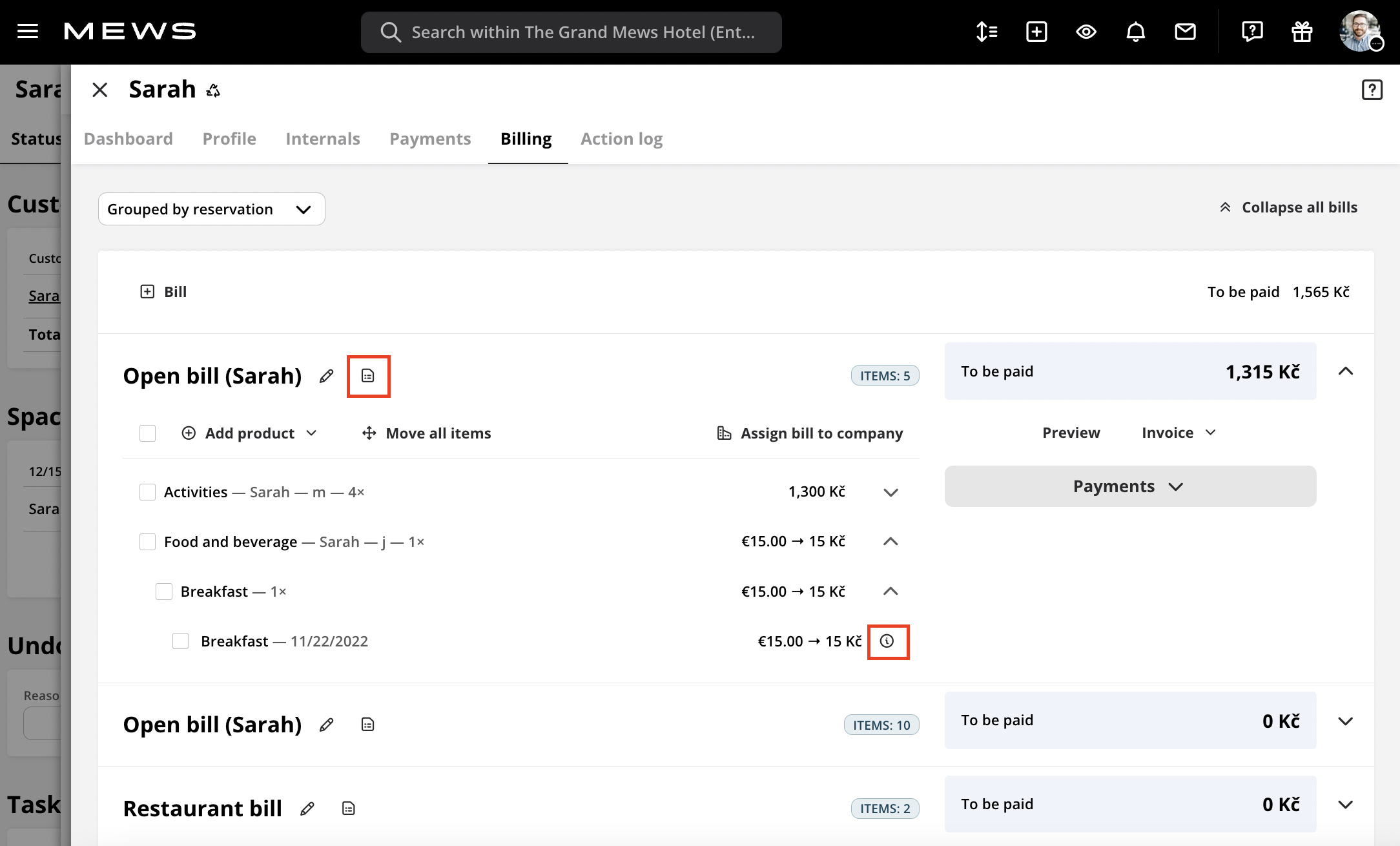Check the Food and beverage checkbox
1400x846 pixels.
(148, 542)
